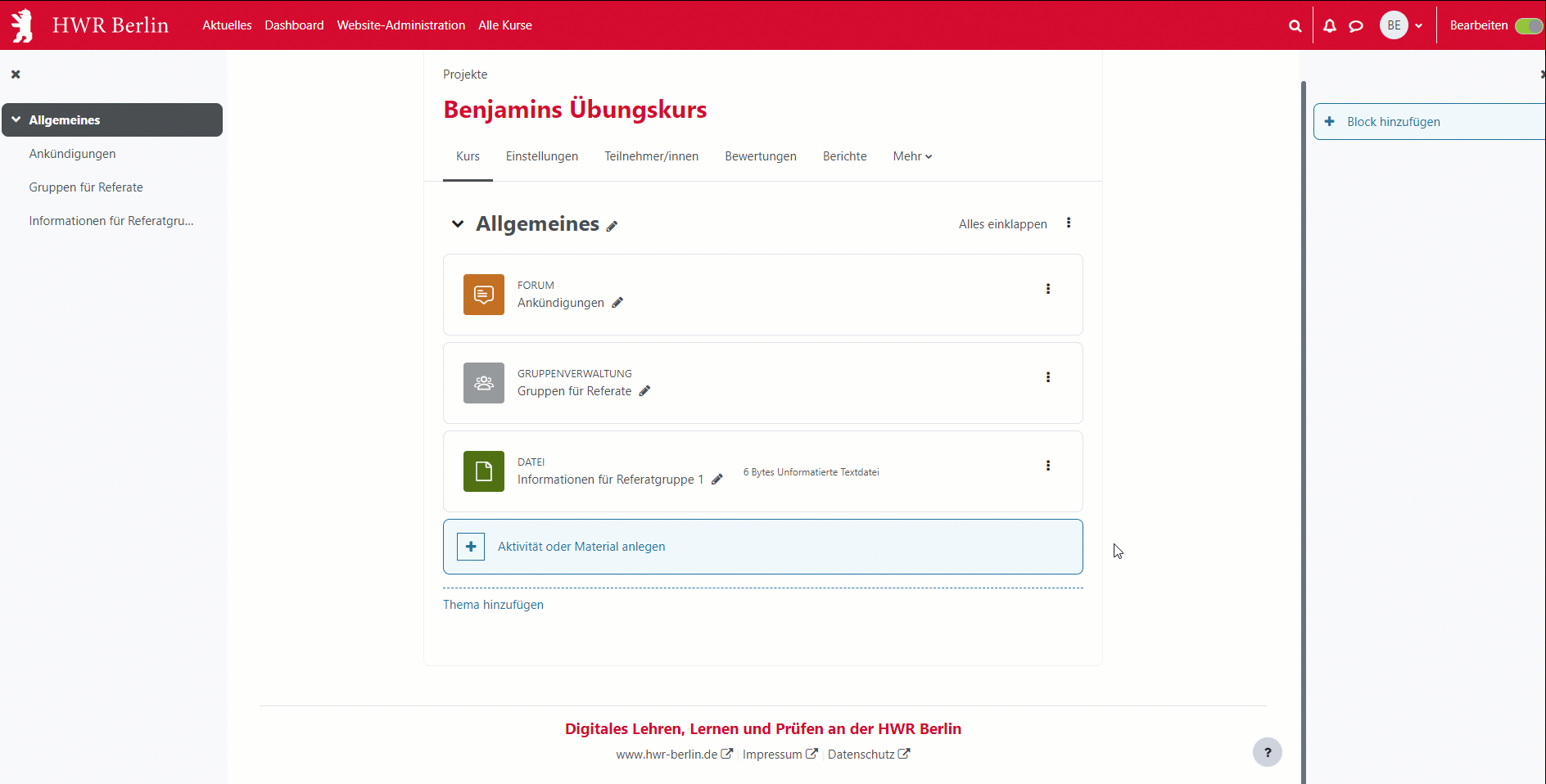This screenshot has height=784, width=1546.
Task: Open the messages speech bubble icon
Action: 1356,25
